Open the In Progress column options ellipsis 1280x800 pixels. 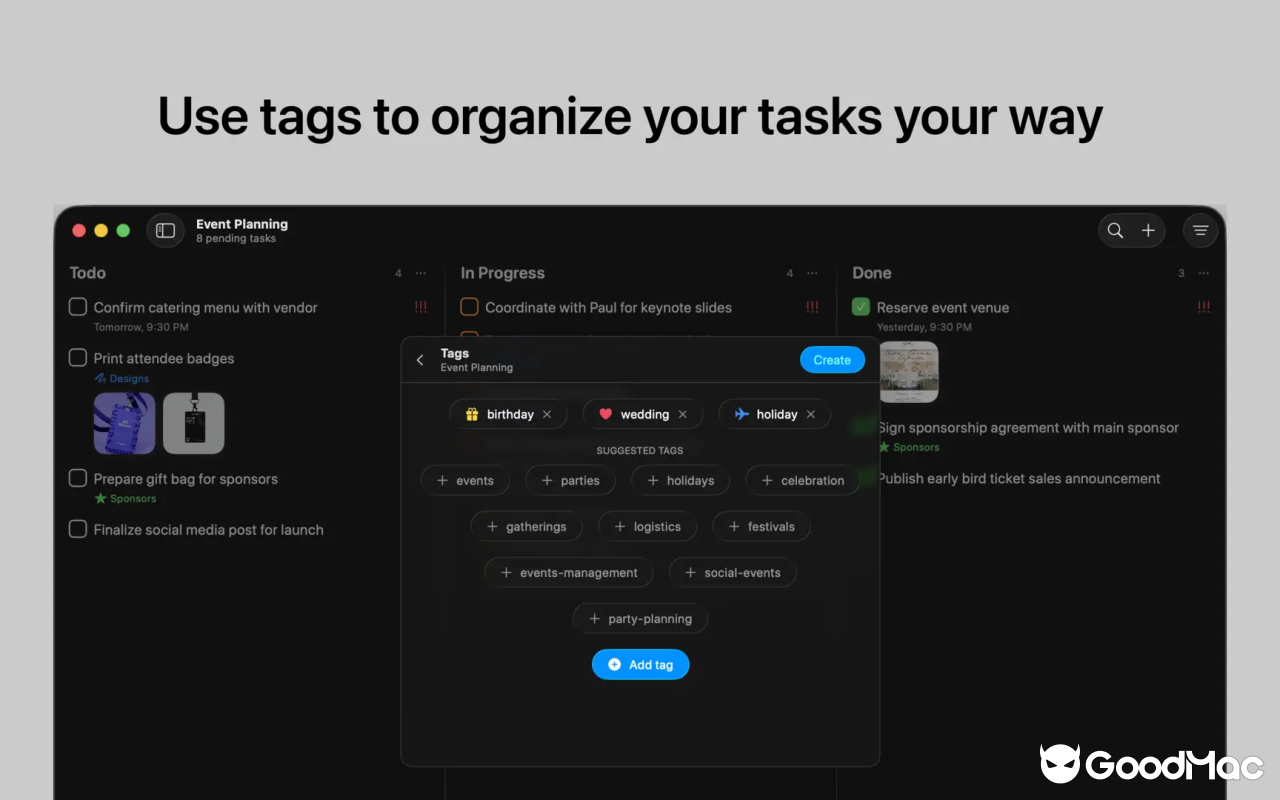812,273
